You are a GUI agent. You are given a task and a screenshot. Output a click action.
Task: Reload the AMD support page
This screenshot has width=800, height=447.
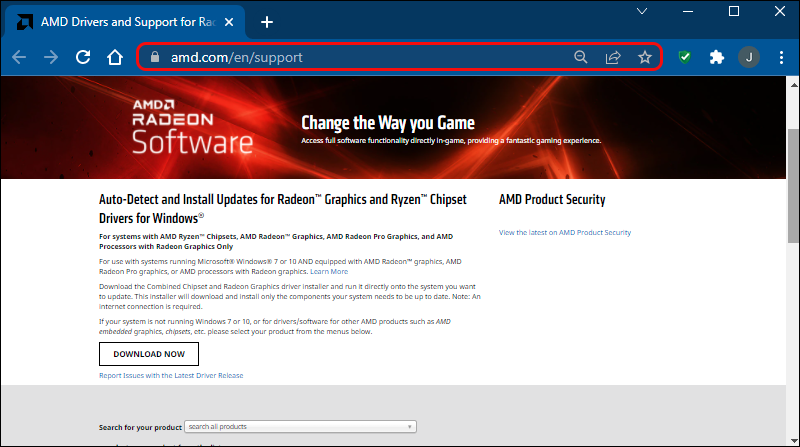tap(83, 57)
